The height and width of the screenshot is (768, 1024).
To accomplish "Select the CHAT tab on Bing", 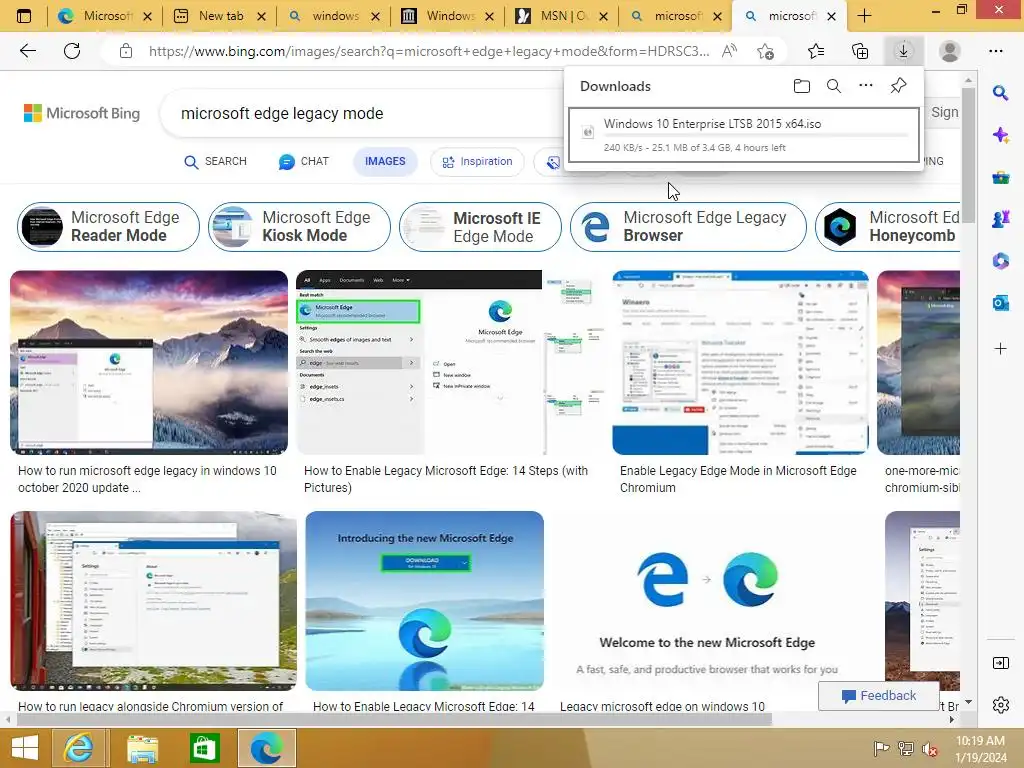I will (x=304, y=161).
